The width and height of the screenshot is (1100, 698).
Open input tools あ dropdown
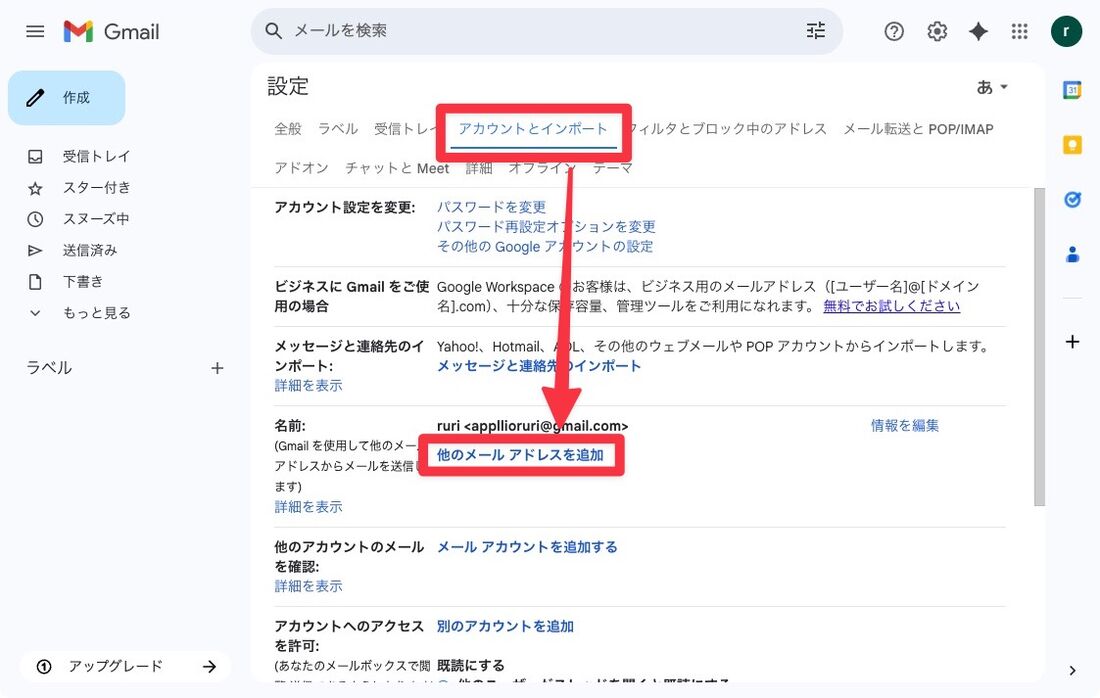tap(991, 87)
